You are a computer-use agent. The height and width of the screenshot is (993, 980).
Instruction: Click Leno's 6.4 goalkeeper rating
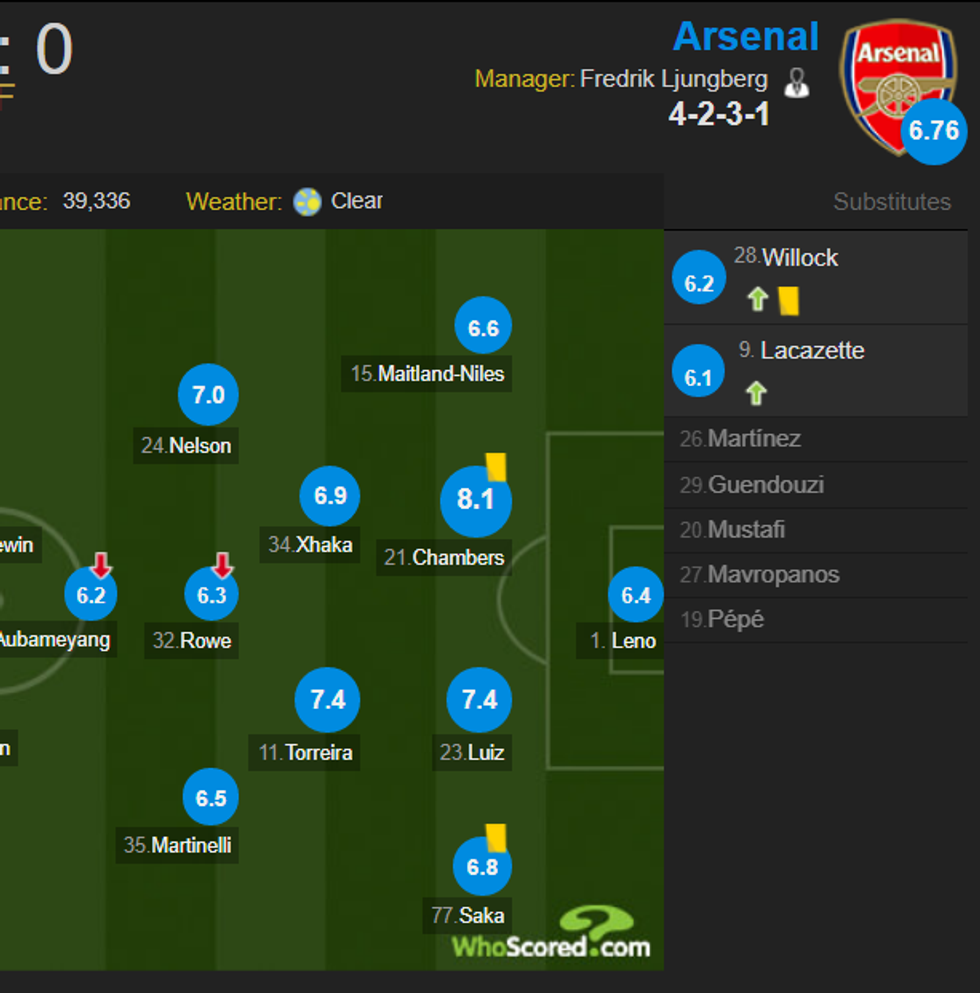coord(635,596)
